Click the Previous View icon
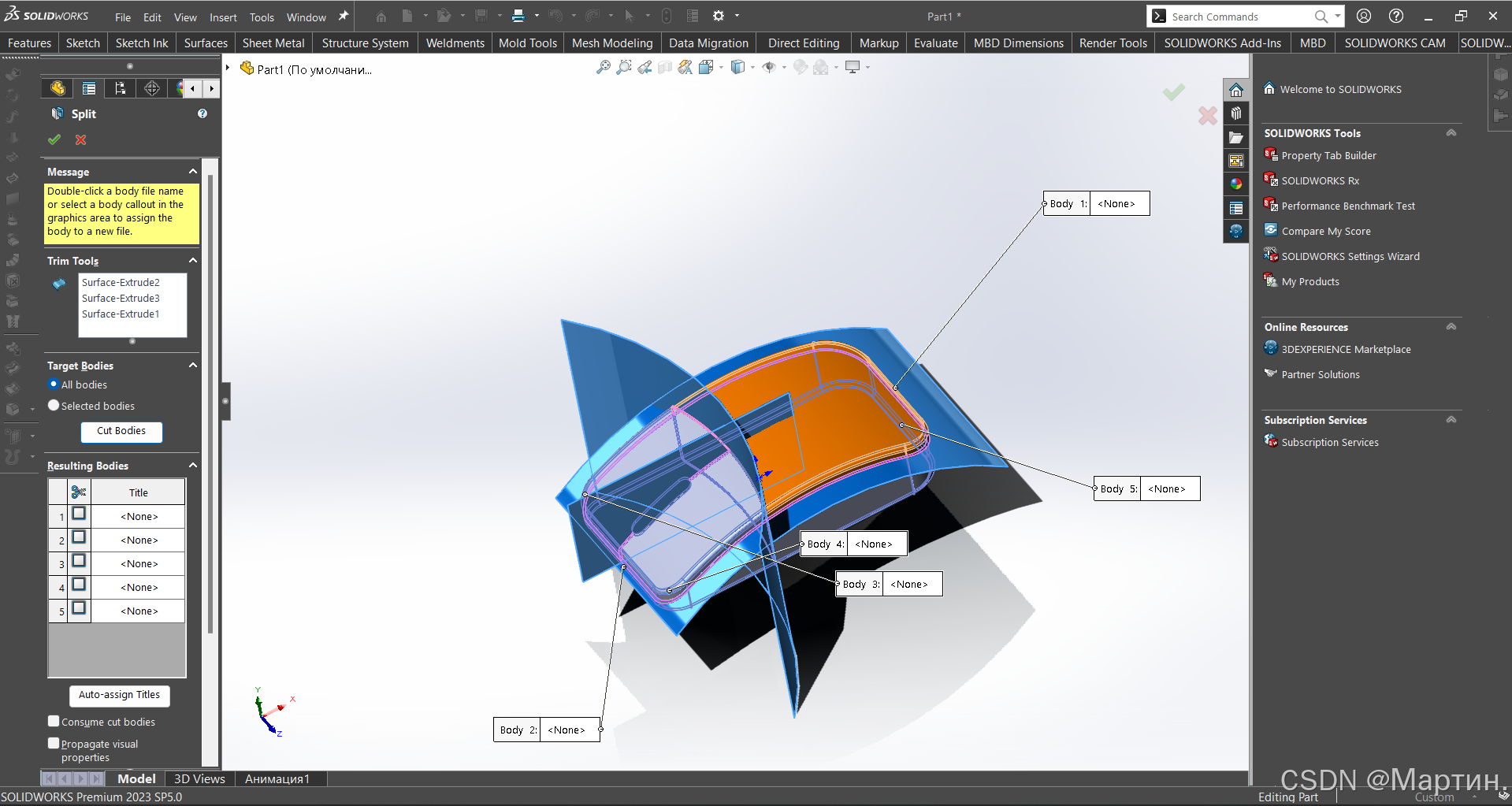Viewport: 1512px width, 806px height. (x=645, y=68)
